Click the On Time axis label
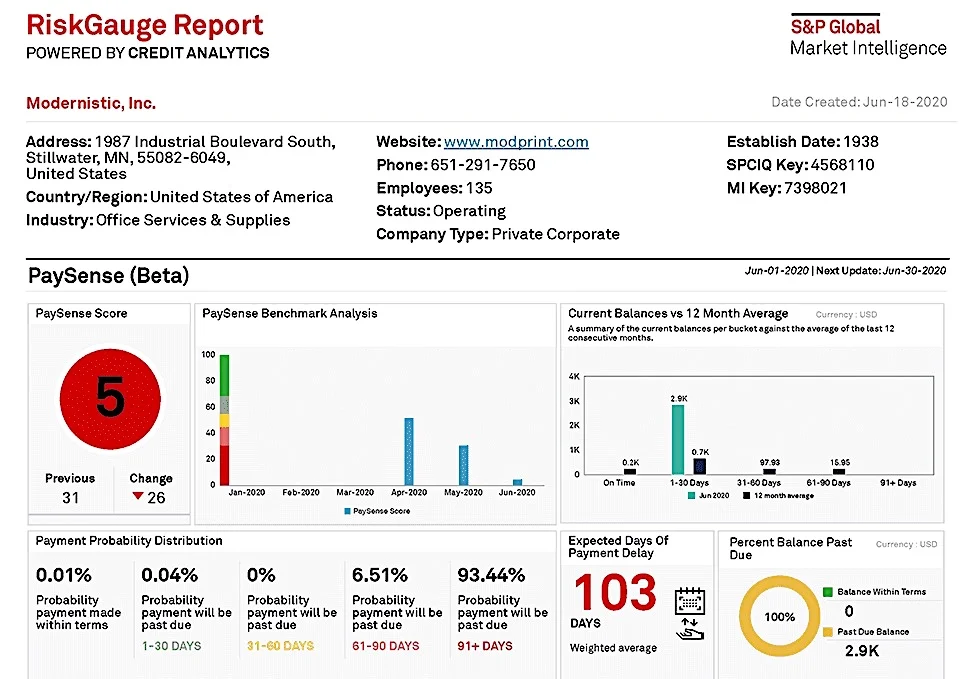Screen dimensions: 973x679 click(x=619, y=483)
